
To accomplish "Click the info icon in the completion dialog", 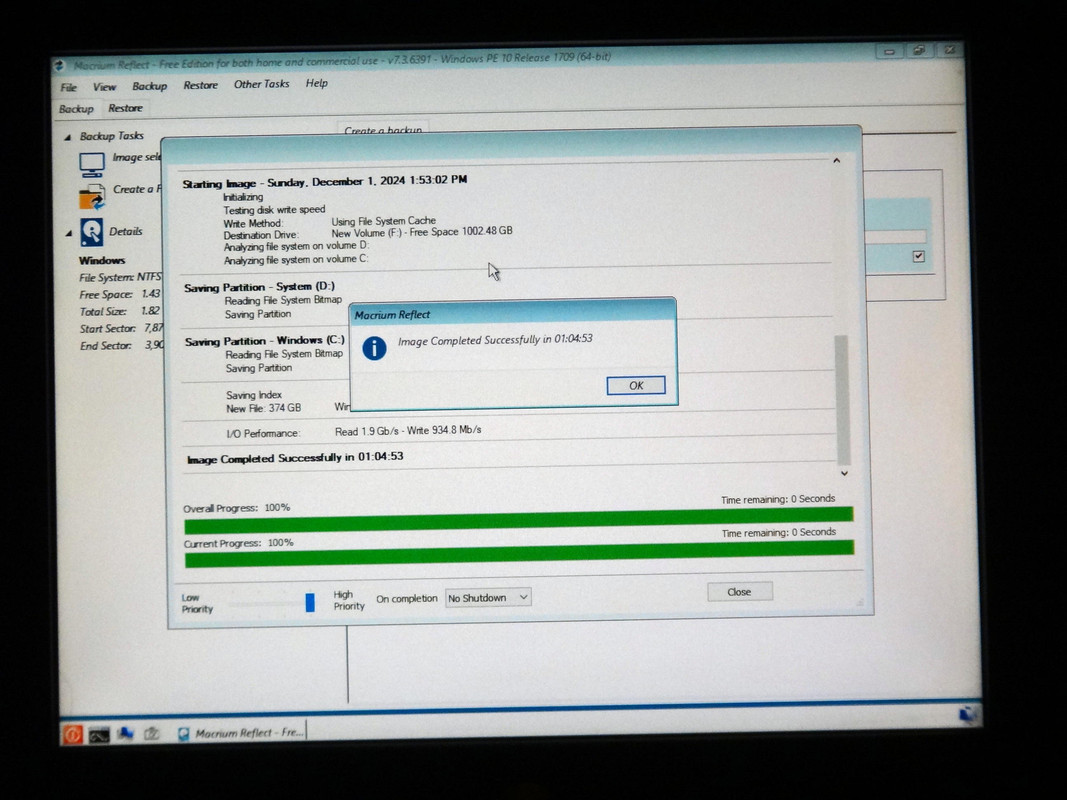I will tap(374, 348).
